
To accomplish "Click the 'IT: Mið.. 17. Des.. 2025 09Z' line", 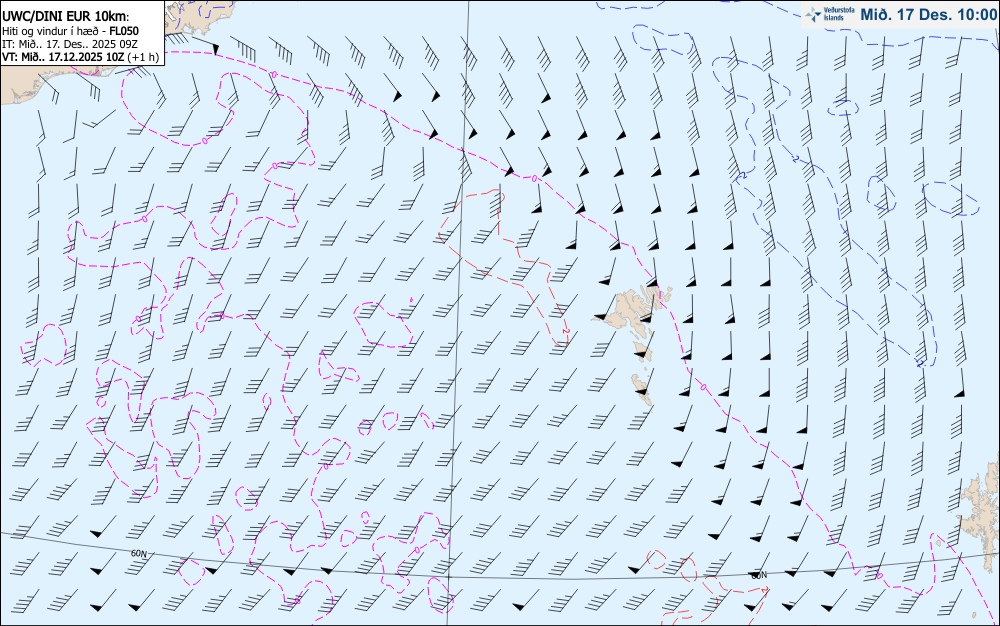I will pos(72,44).
